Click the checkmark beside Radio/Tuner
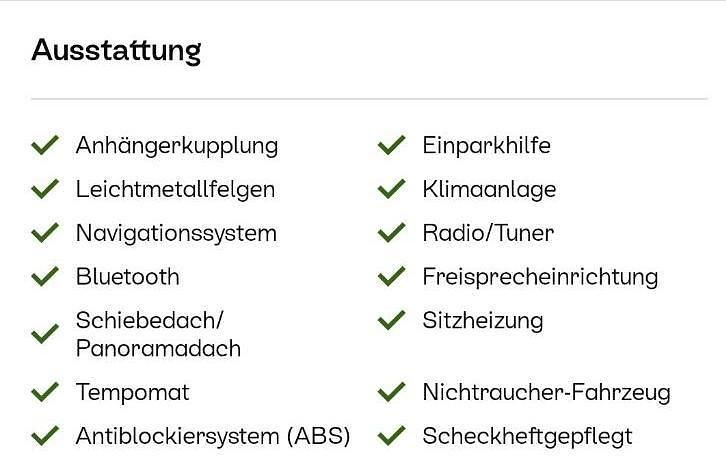Screen dimensions: 726x473 click(391, 233)
